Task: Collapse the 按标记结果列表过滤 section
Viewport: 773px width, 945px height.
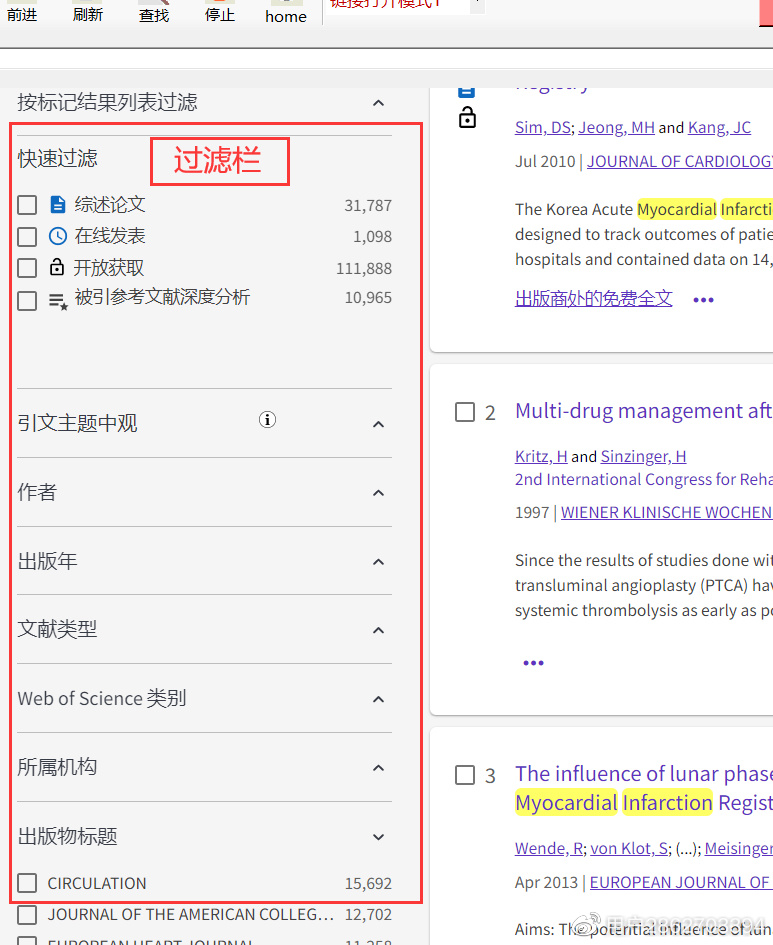Action: point(378,103)
